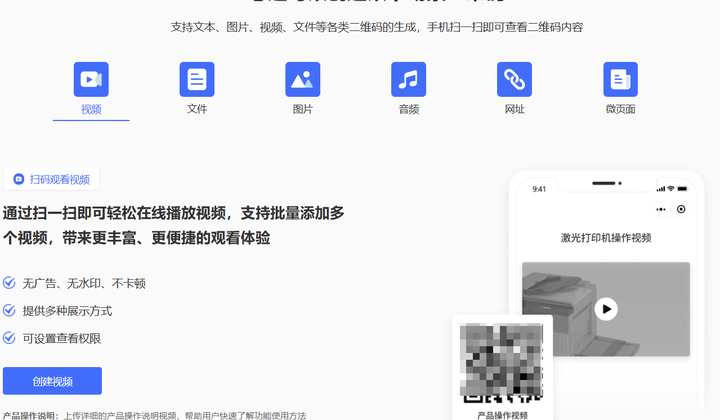
Task: Tap the circular target icon in phone header
Action: click(681, 209)
